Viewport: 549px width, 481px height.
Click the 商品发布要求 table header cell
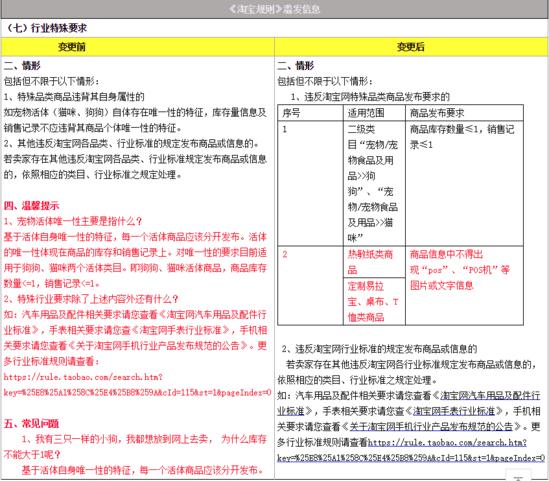464,113
